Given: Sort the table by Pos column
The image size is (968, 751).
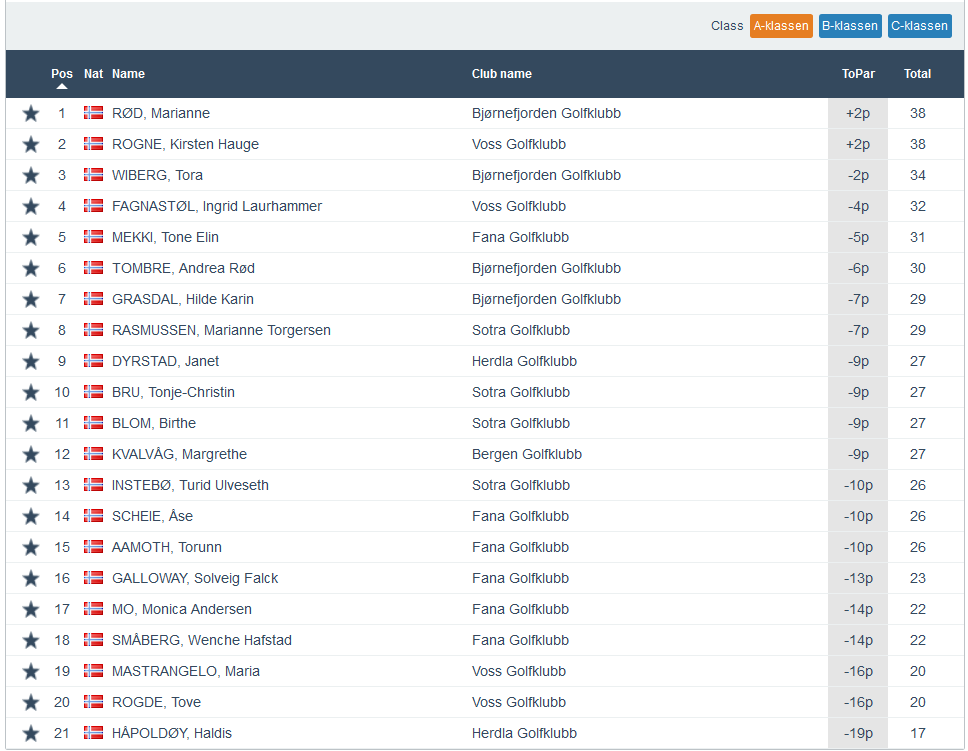Looking at the screenshot, I should [x=62, y=74].
